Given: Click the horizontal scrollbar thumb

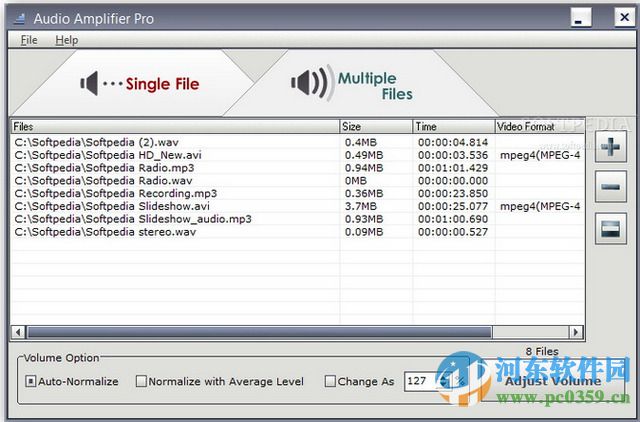Looking at the screenshot, I should (259, 332).
